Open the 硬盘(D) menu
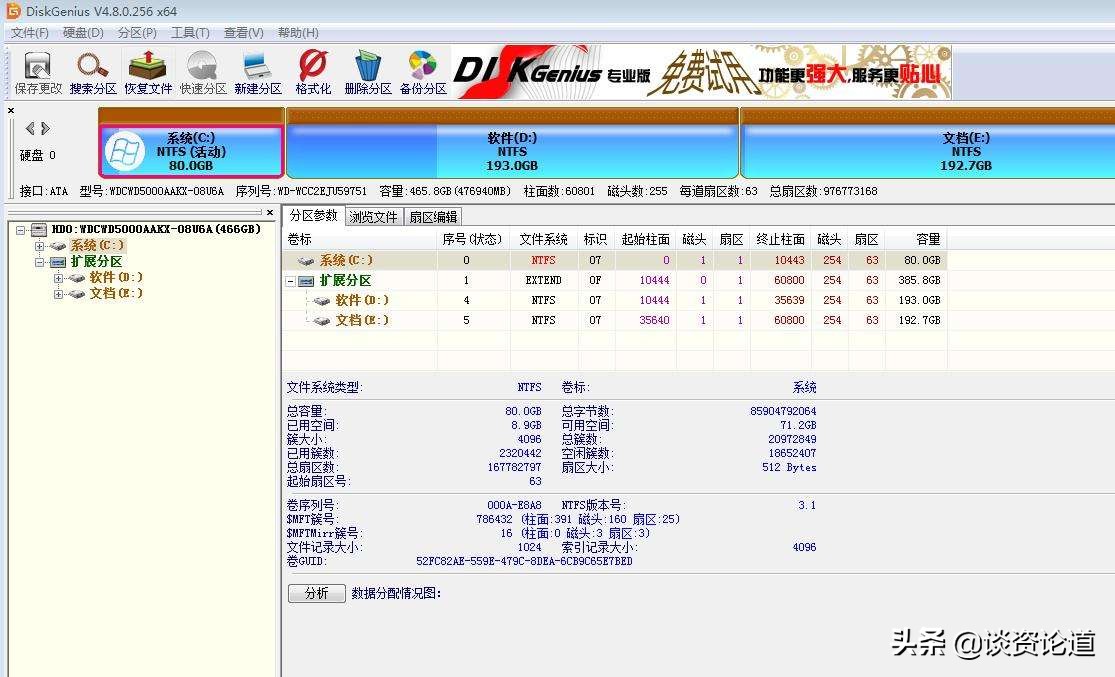1115x677 pixels. pos(80,32)
